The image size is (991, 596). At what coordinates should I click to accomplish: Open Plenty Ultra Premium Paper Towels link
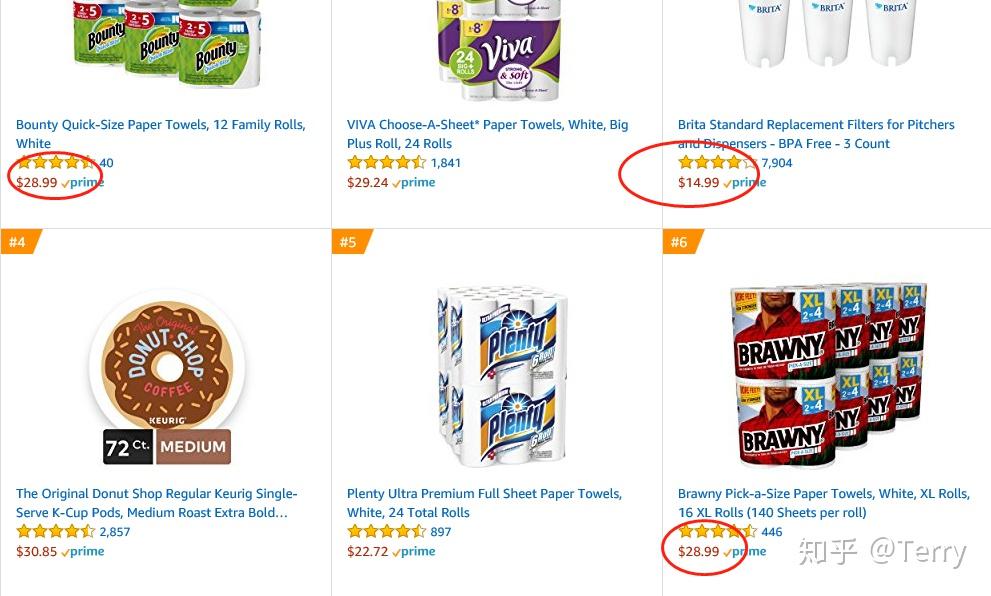pos(484,494)
